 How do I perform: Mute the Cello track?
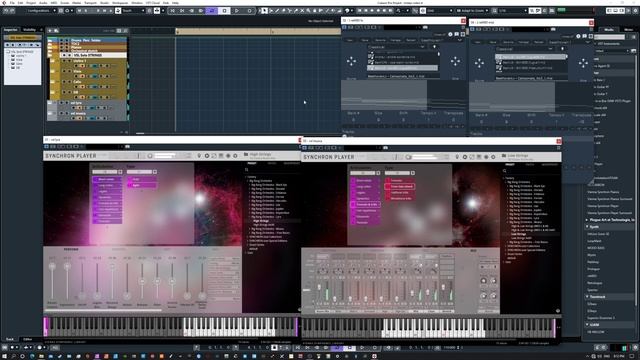64,82
